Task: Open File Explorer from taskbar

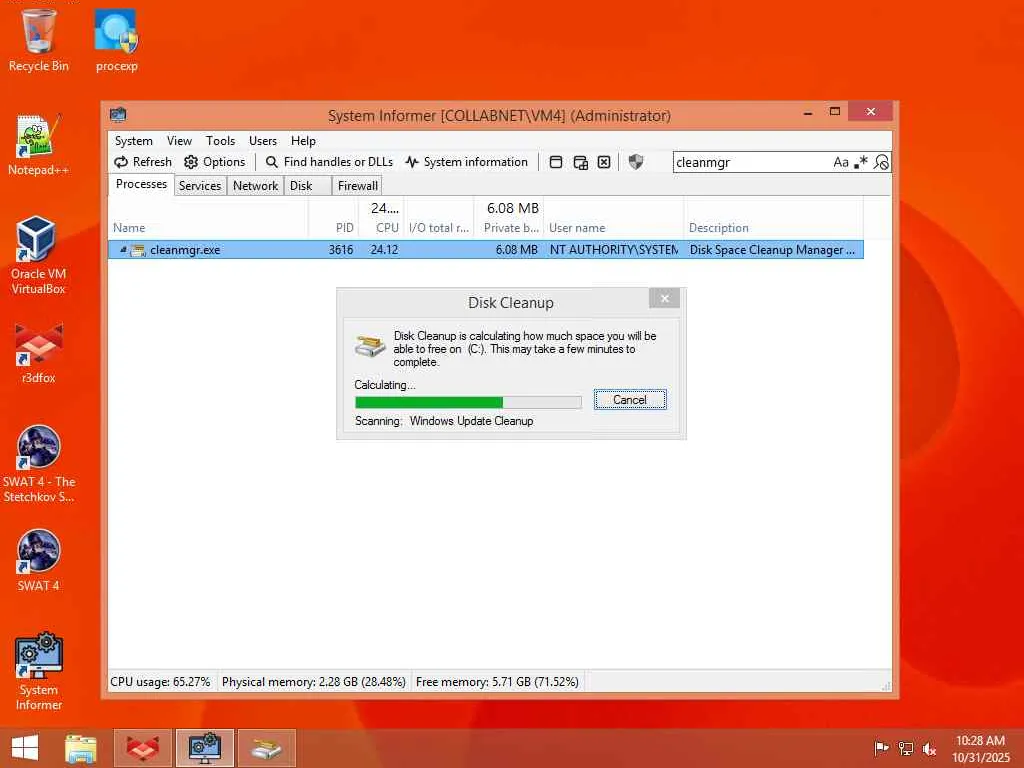Action: (80, 748)
